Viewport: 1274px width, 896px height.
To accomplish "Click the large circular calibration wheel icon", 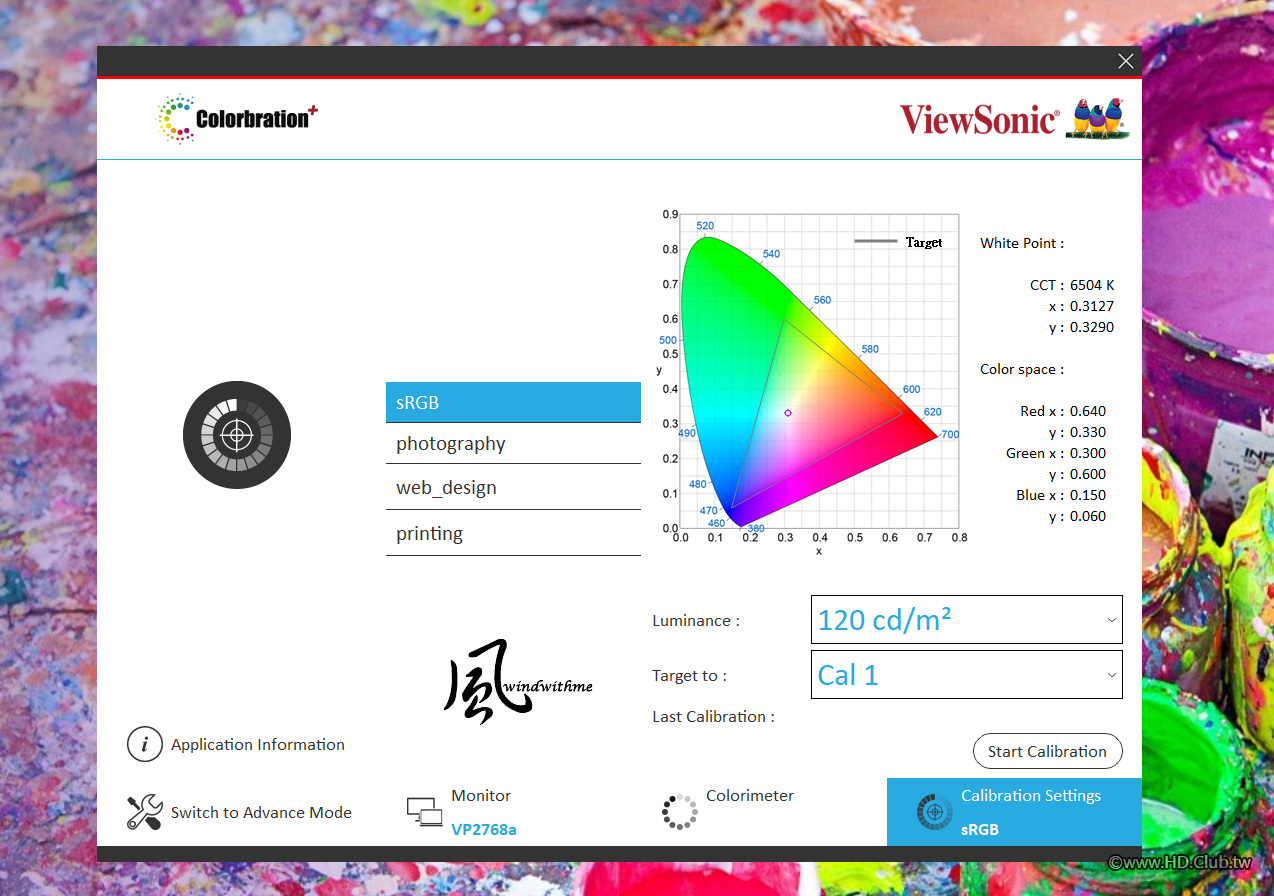I will tap(237, 434).
